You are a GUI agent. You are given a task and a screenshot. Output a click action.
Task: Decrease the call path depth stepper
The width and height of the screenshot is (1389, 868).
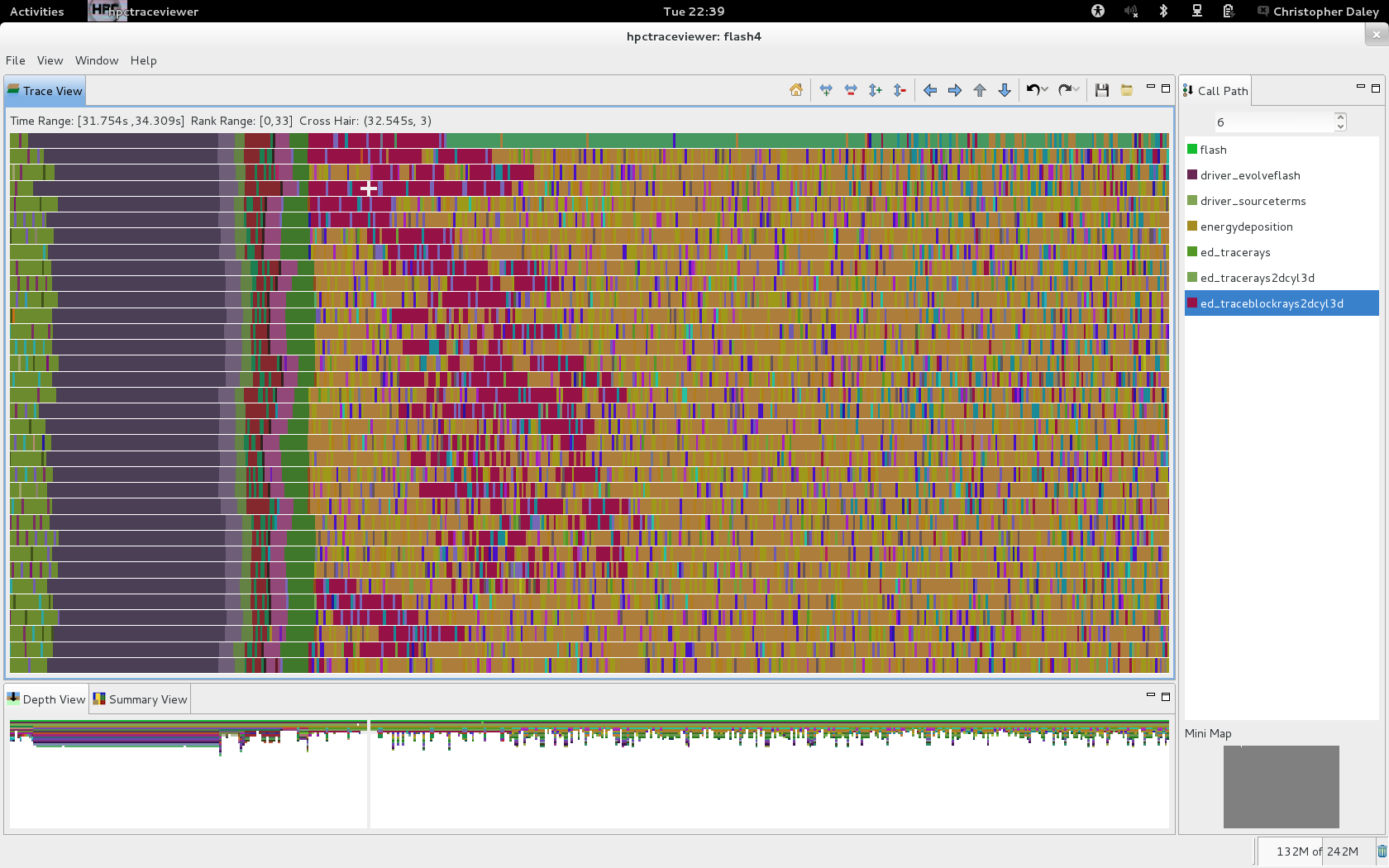click(x=1340, y=126)
